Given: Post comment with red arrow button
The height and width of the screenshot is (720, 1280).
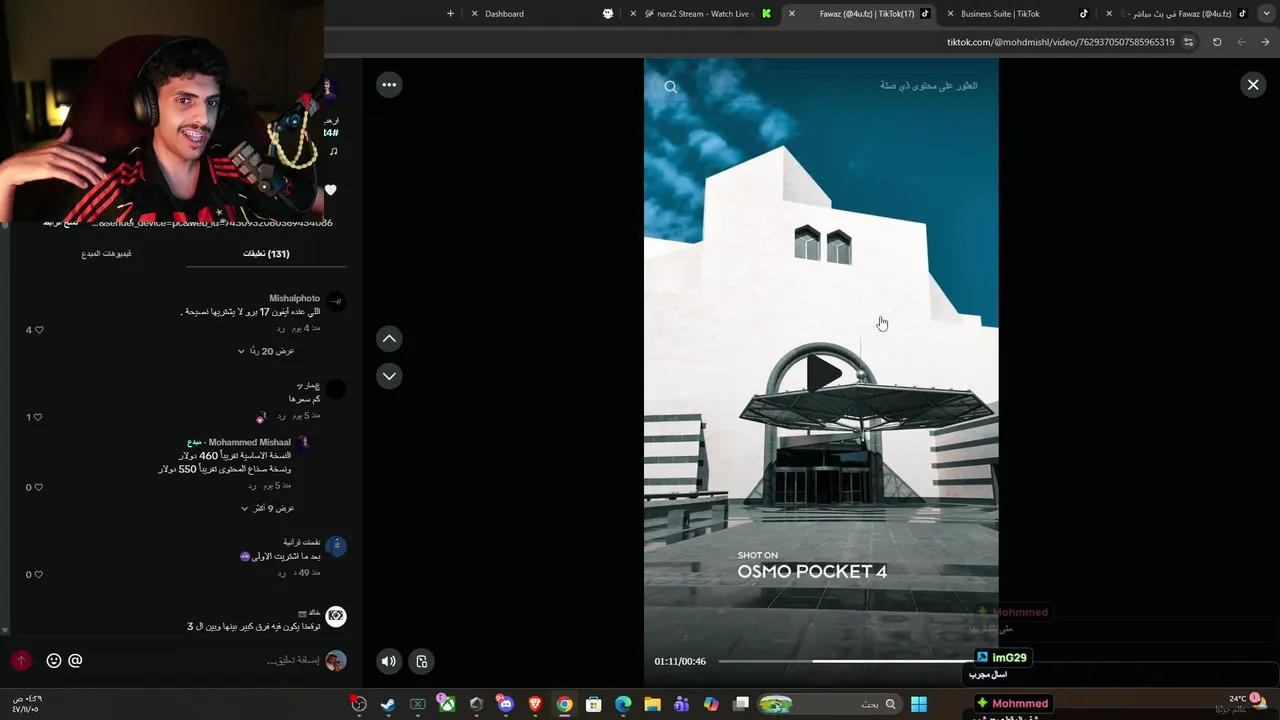Looking at the screenshot, I should [21, 661].
